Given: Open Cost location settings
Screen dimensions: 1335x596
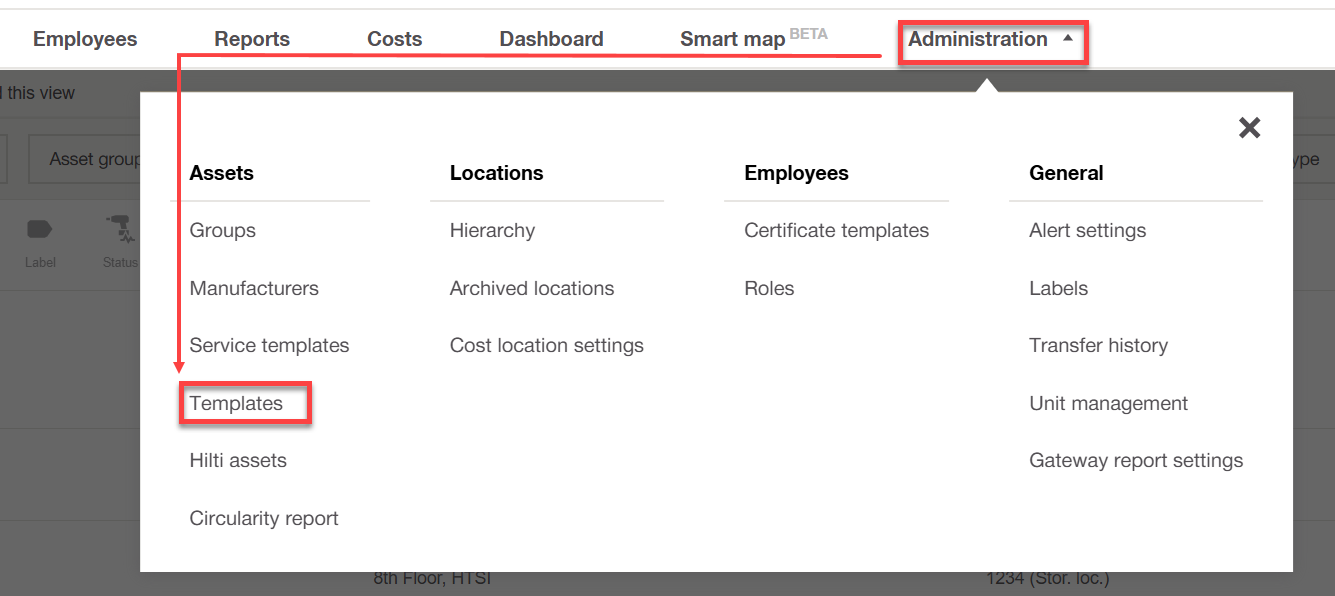Looking at the screenshot, I should click(x=547, y=346).
